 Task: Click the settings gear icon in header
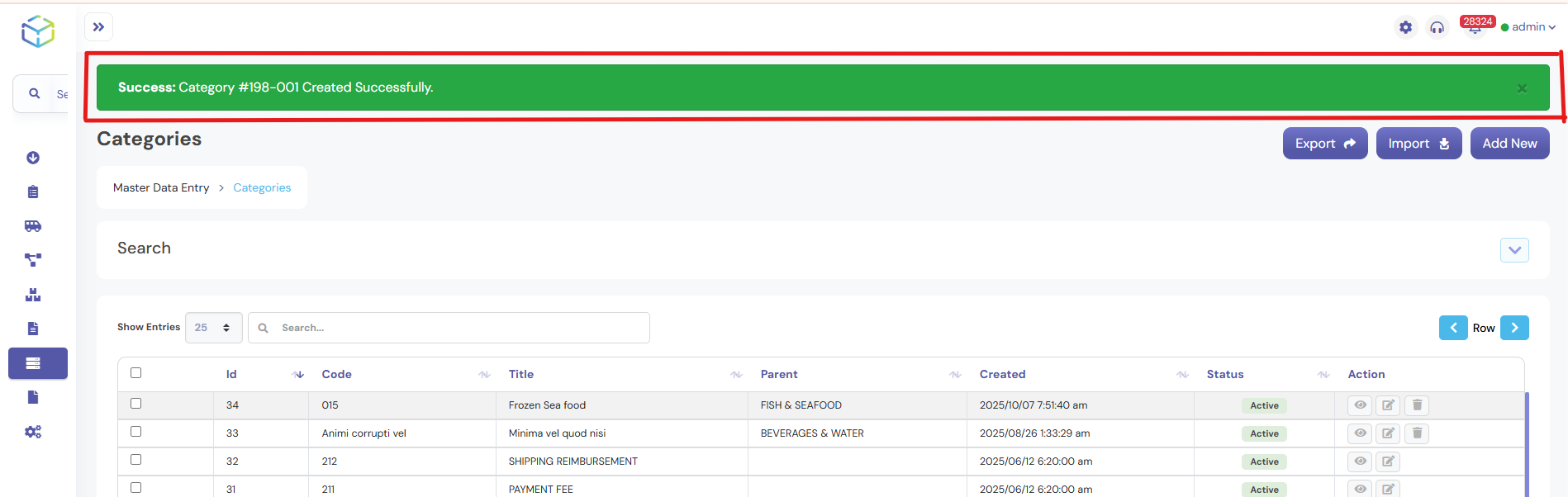click(x=1405, y=27)
